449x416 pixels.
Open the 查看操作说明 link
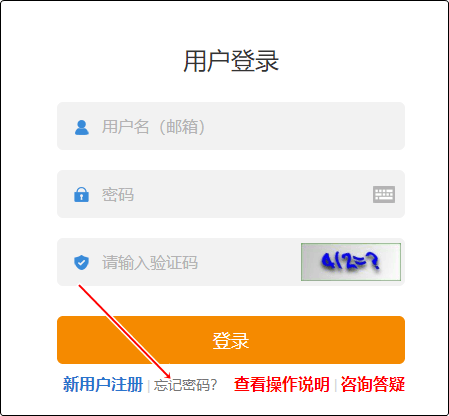coord(282,384)
